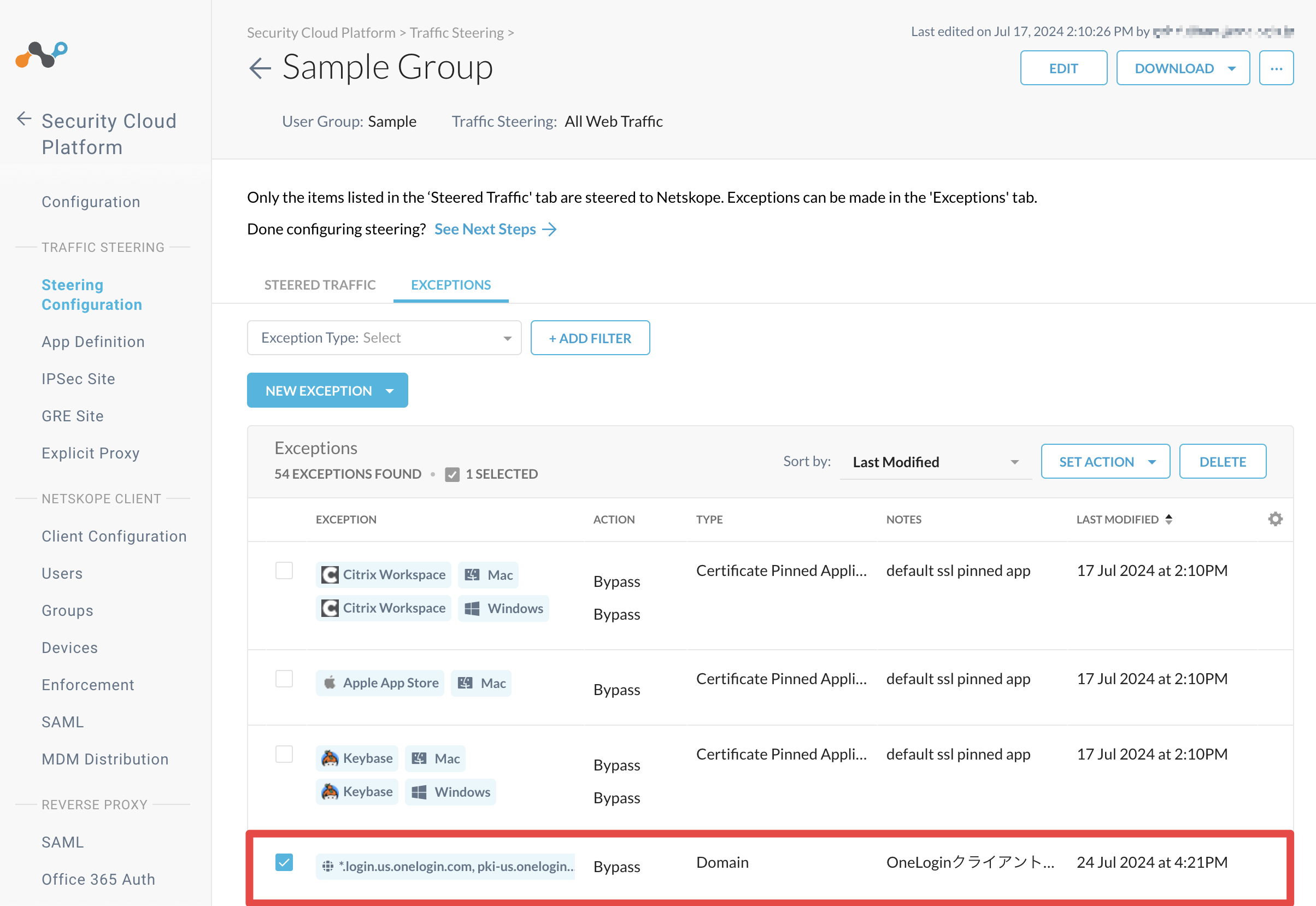Click the Delete button

(x=1223, y=462)
